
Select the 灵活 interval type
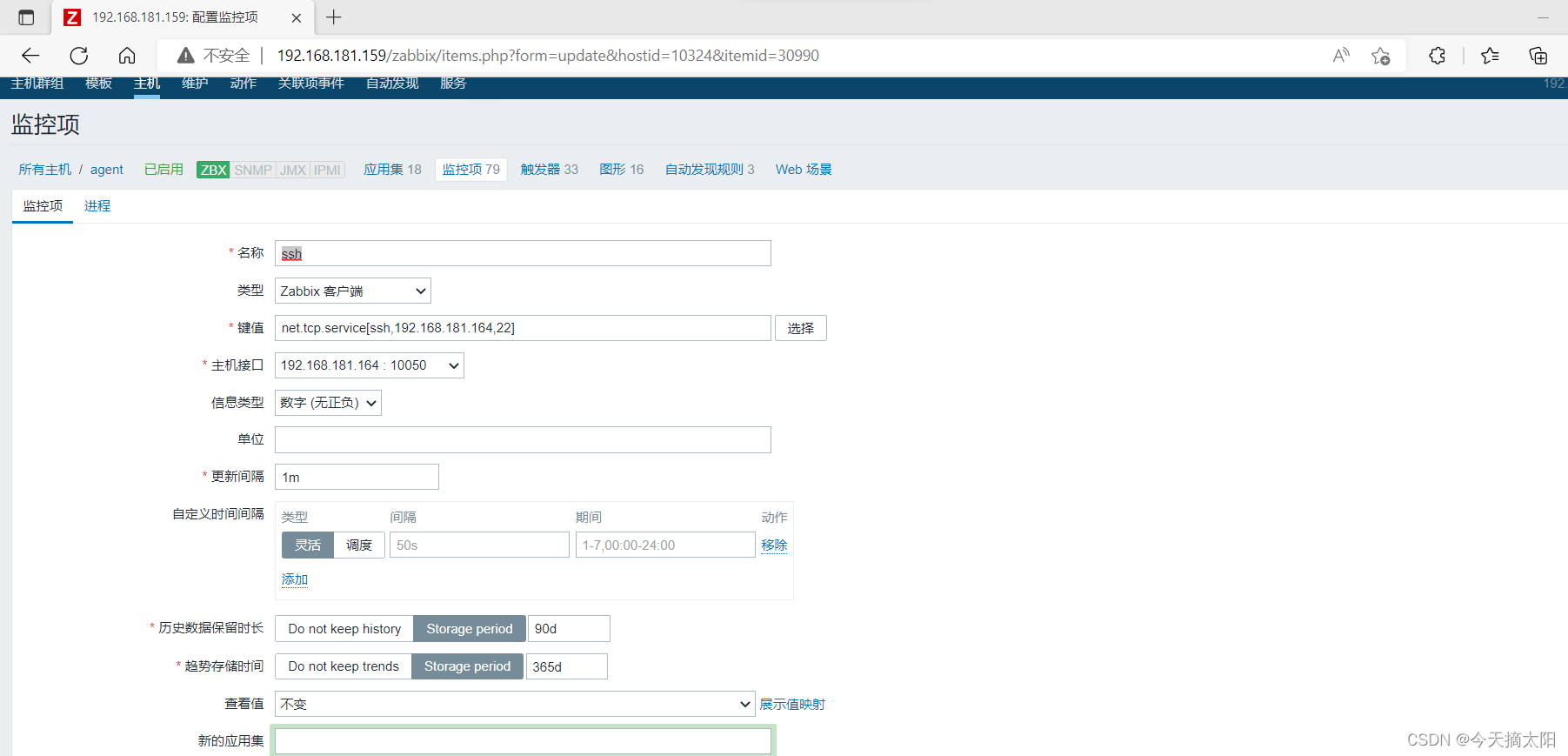tap(308, 545)
